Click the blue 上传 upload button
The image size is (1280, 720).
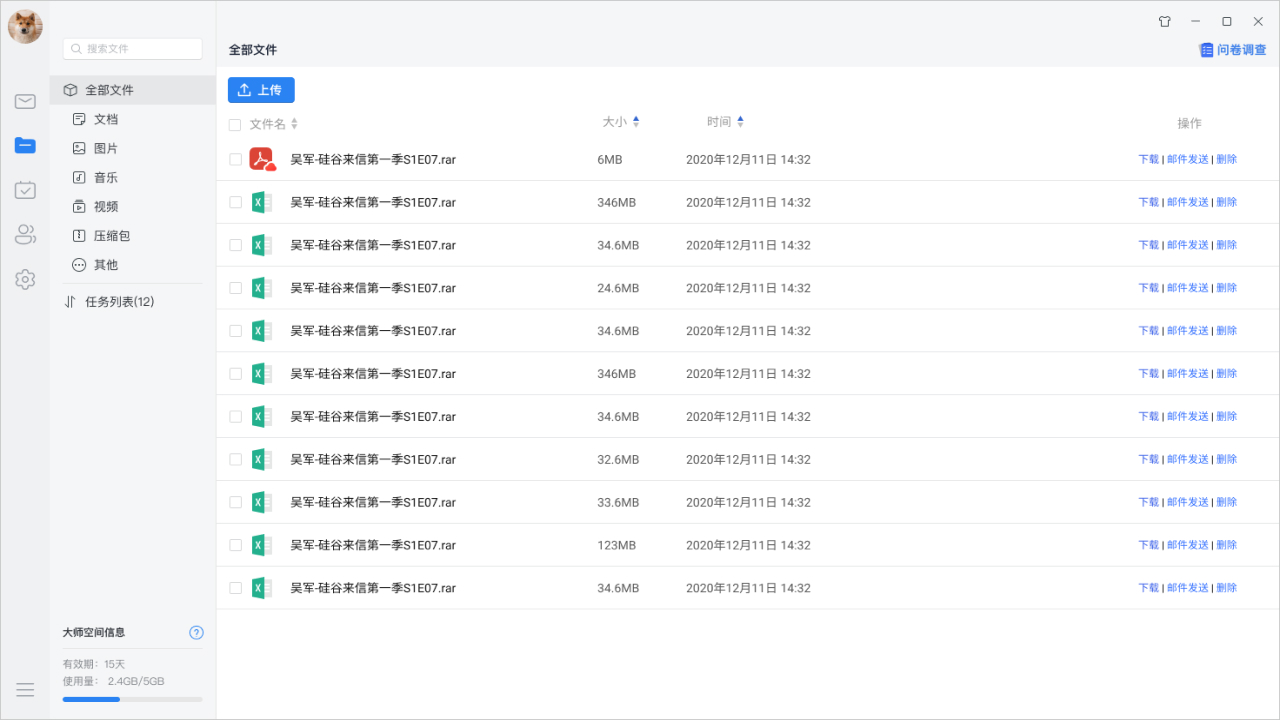coord(261,90)
